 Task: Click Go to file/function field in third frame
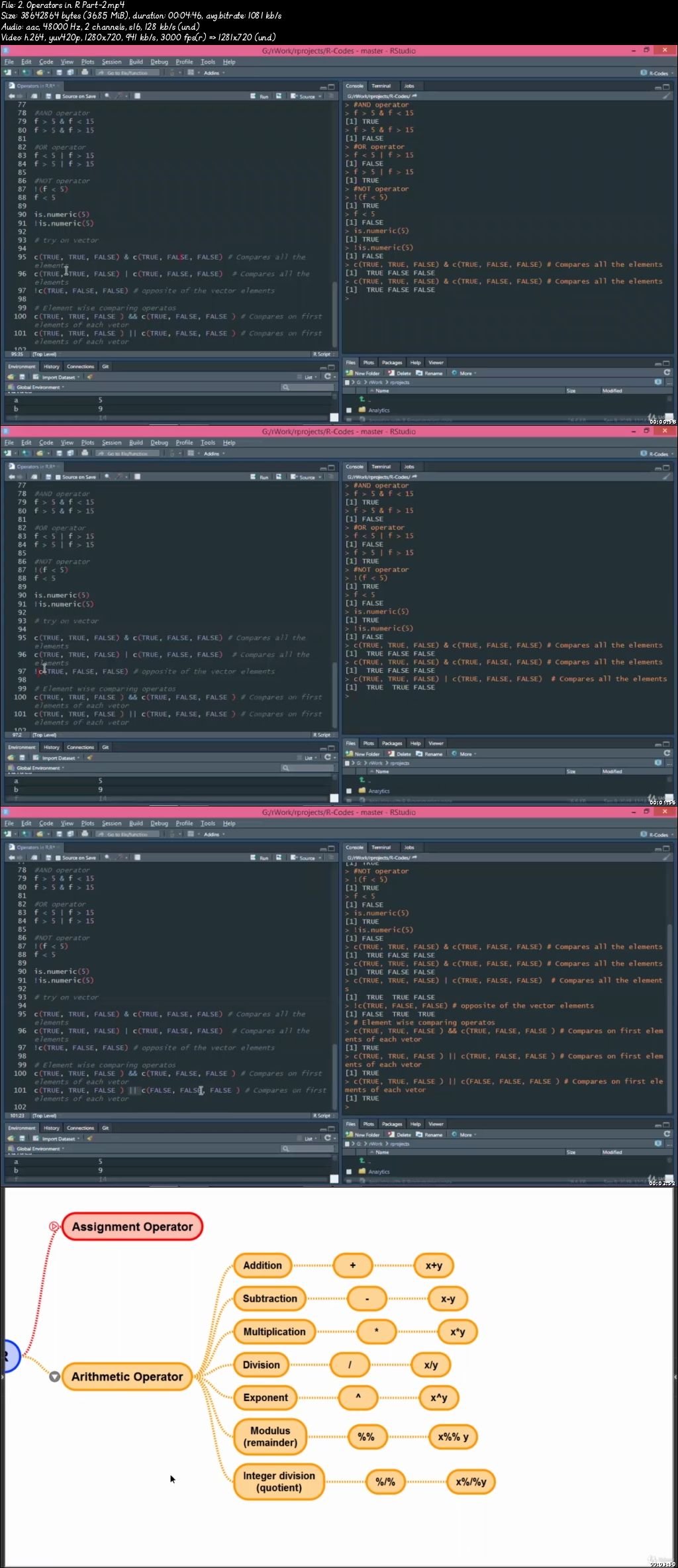128,834
